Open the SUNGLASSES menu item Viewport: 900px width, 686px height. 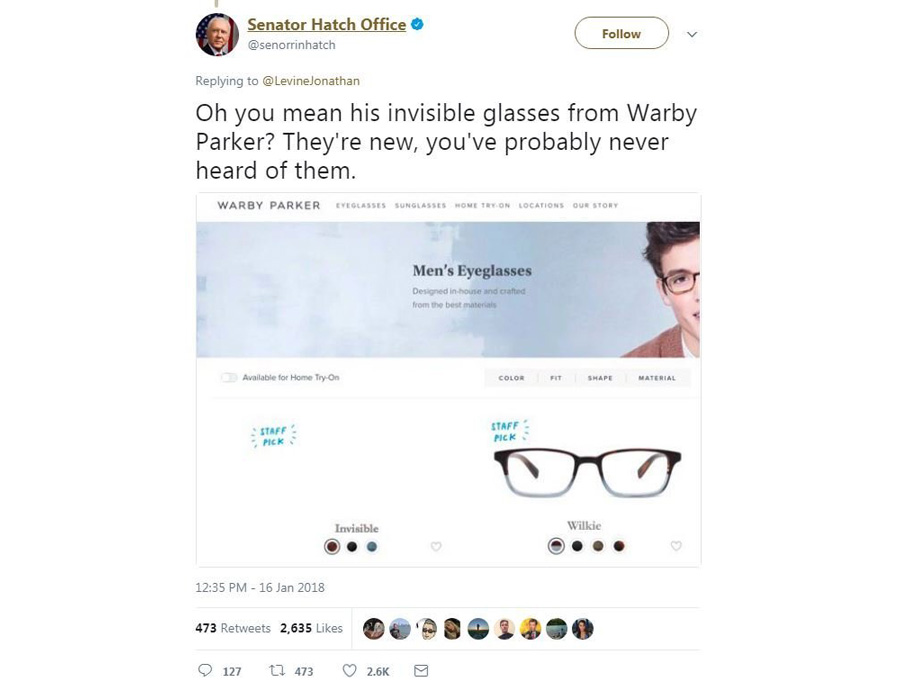[421, 205]
